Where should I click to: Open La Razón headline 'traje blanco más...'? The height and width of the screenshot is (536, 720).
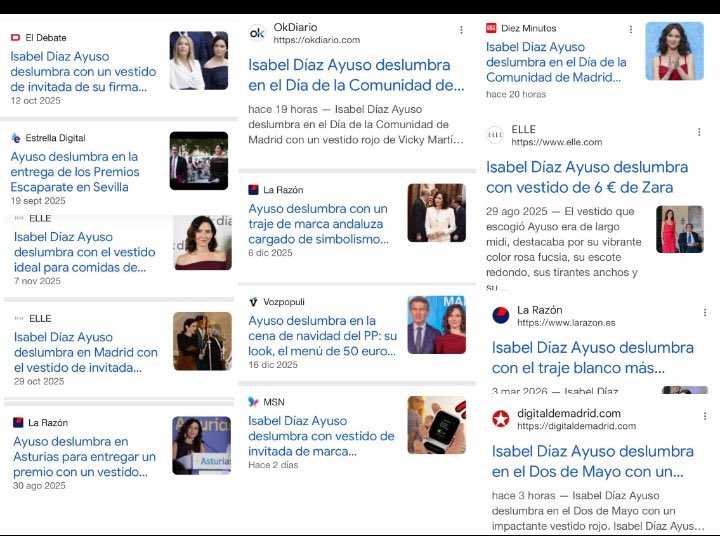pyautogui.click(x=593, y=358)
